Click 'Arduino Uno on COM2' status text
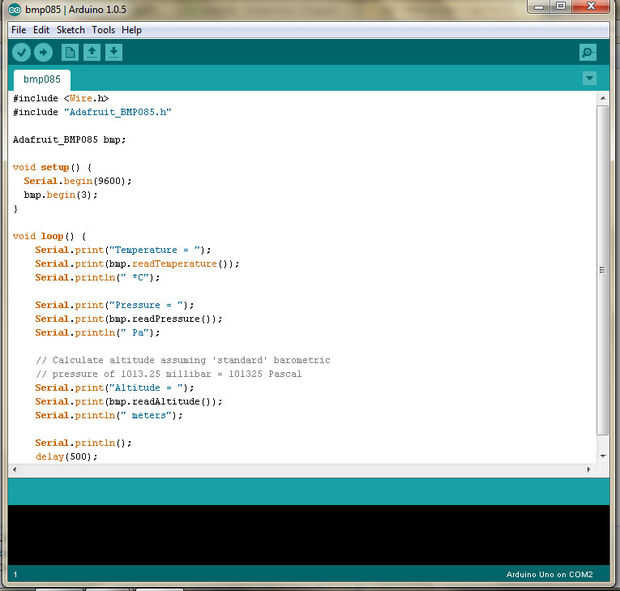Screen dimensions: 620x591 point(549,574)
